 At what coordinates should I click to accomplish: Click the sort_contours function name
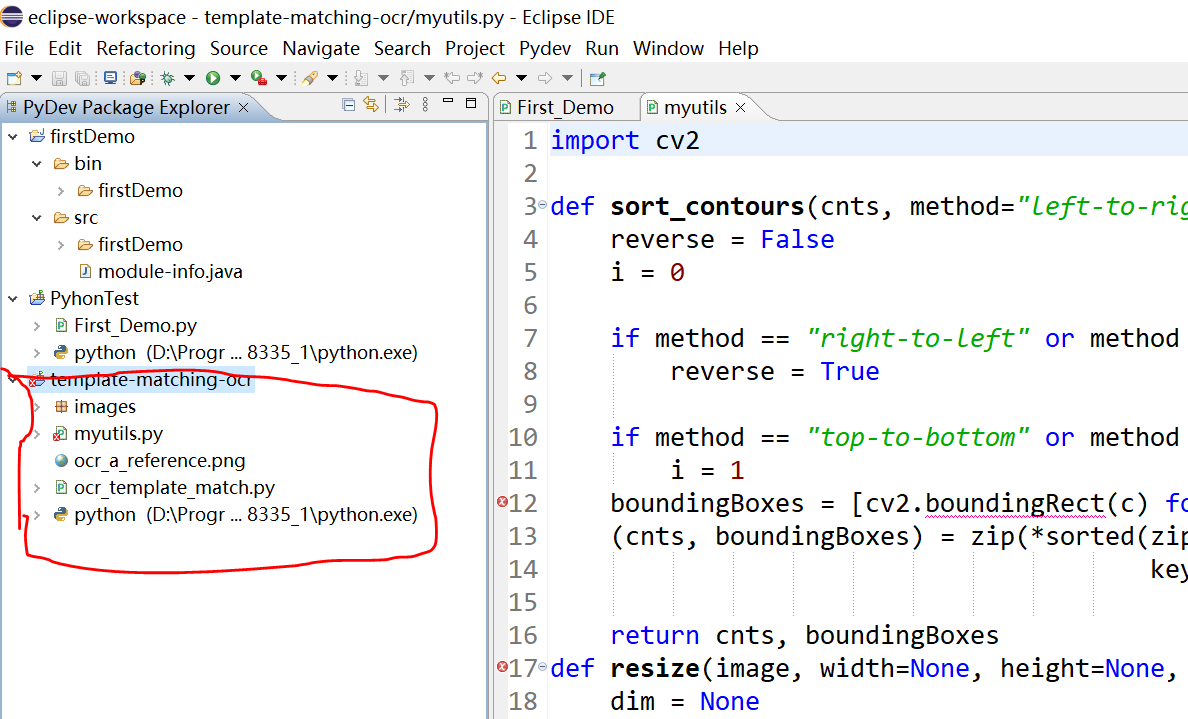pos(707,206)
